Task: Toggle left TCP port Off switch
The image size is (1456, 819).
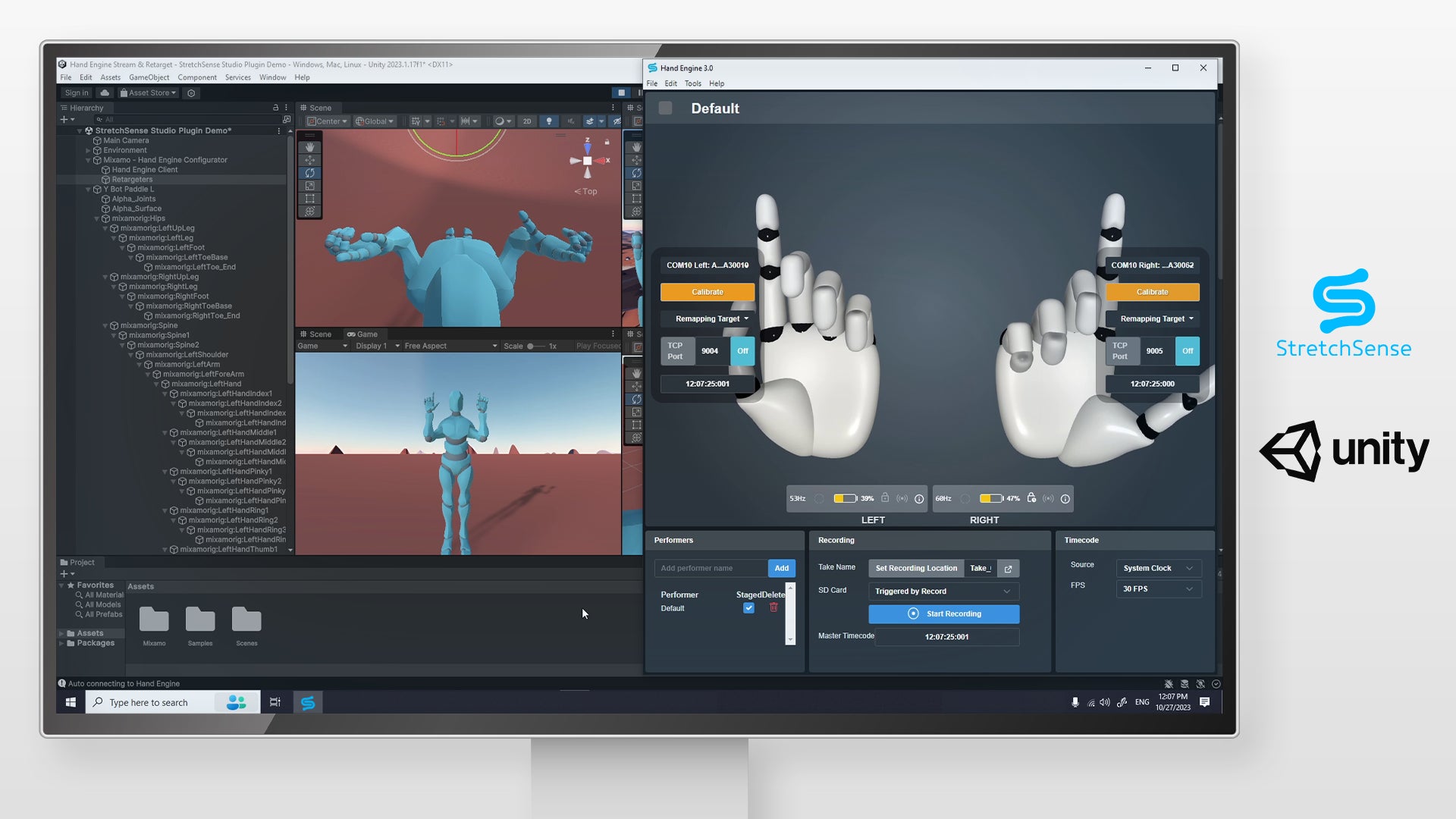Action: (742, 351)
